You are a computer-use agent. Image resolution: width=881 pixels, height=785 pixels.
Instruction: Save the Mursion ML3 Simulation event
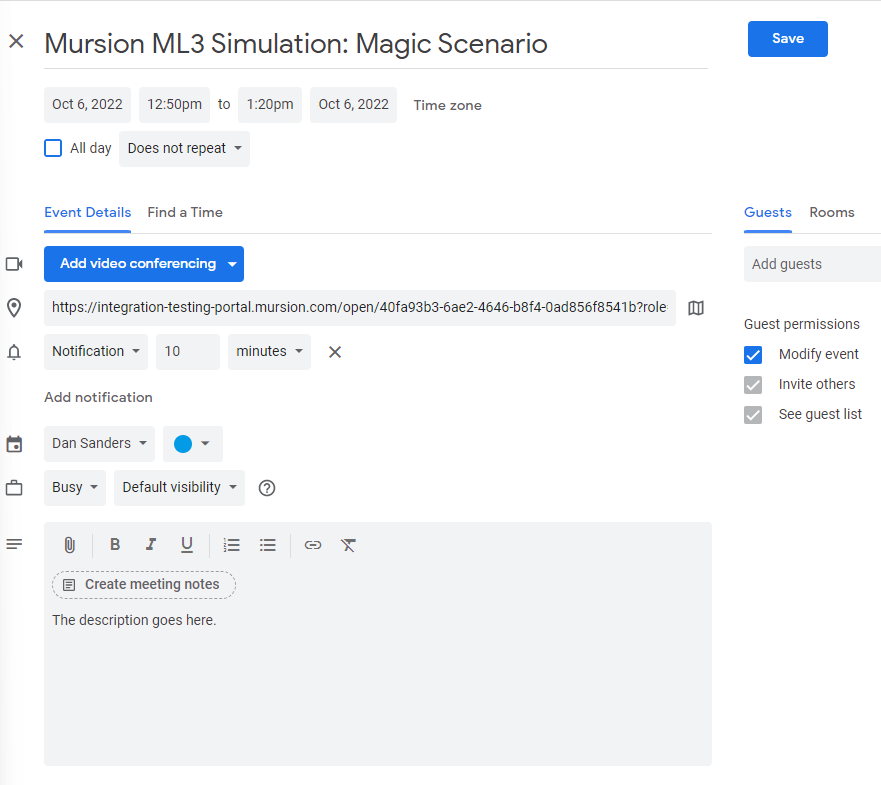[787, 38]
